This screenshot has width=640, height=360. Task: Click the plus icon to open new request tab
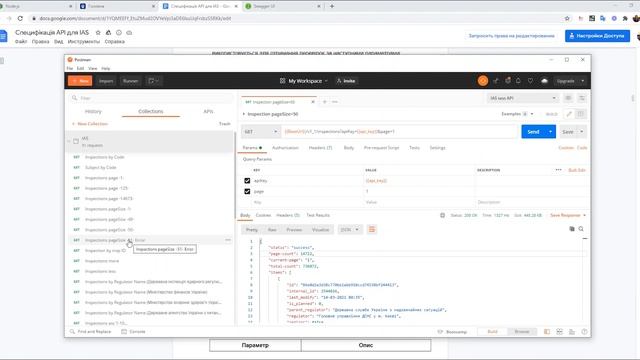click(x=324, y=102)
